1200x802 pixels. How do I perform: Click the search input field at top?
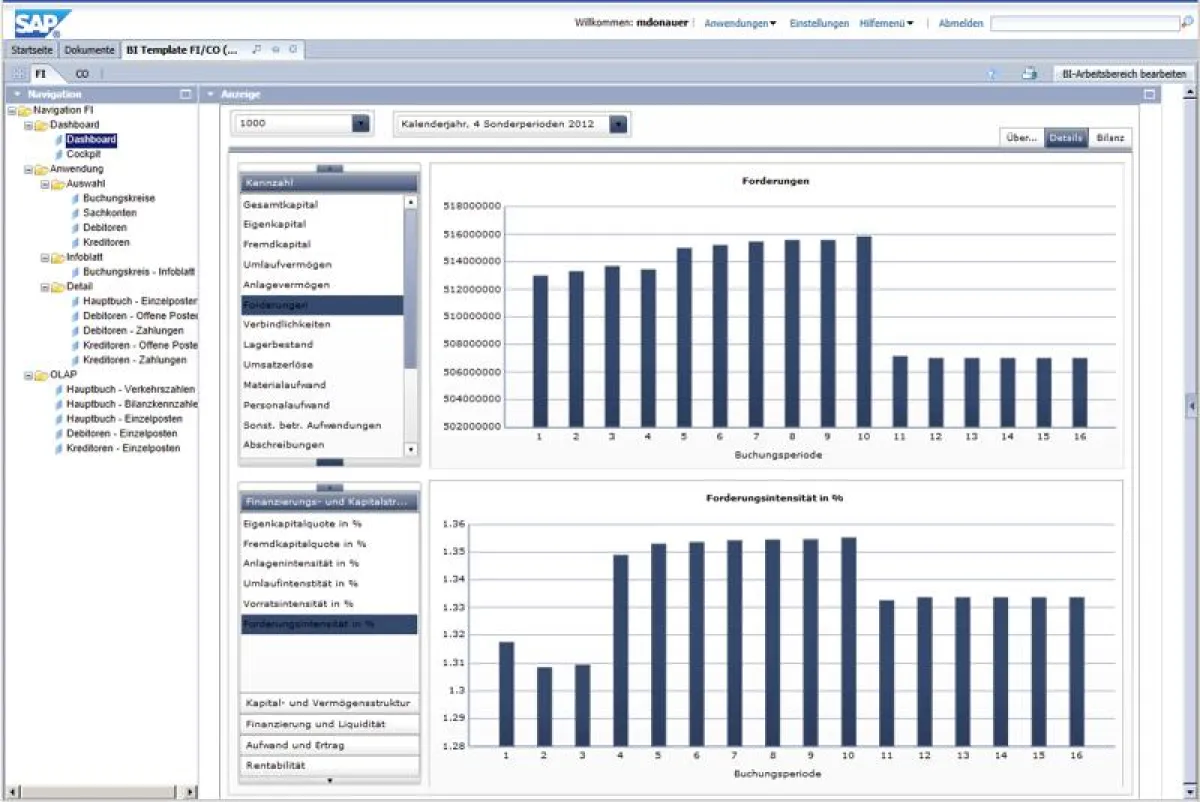(1084, 23)
